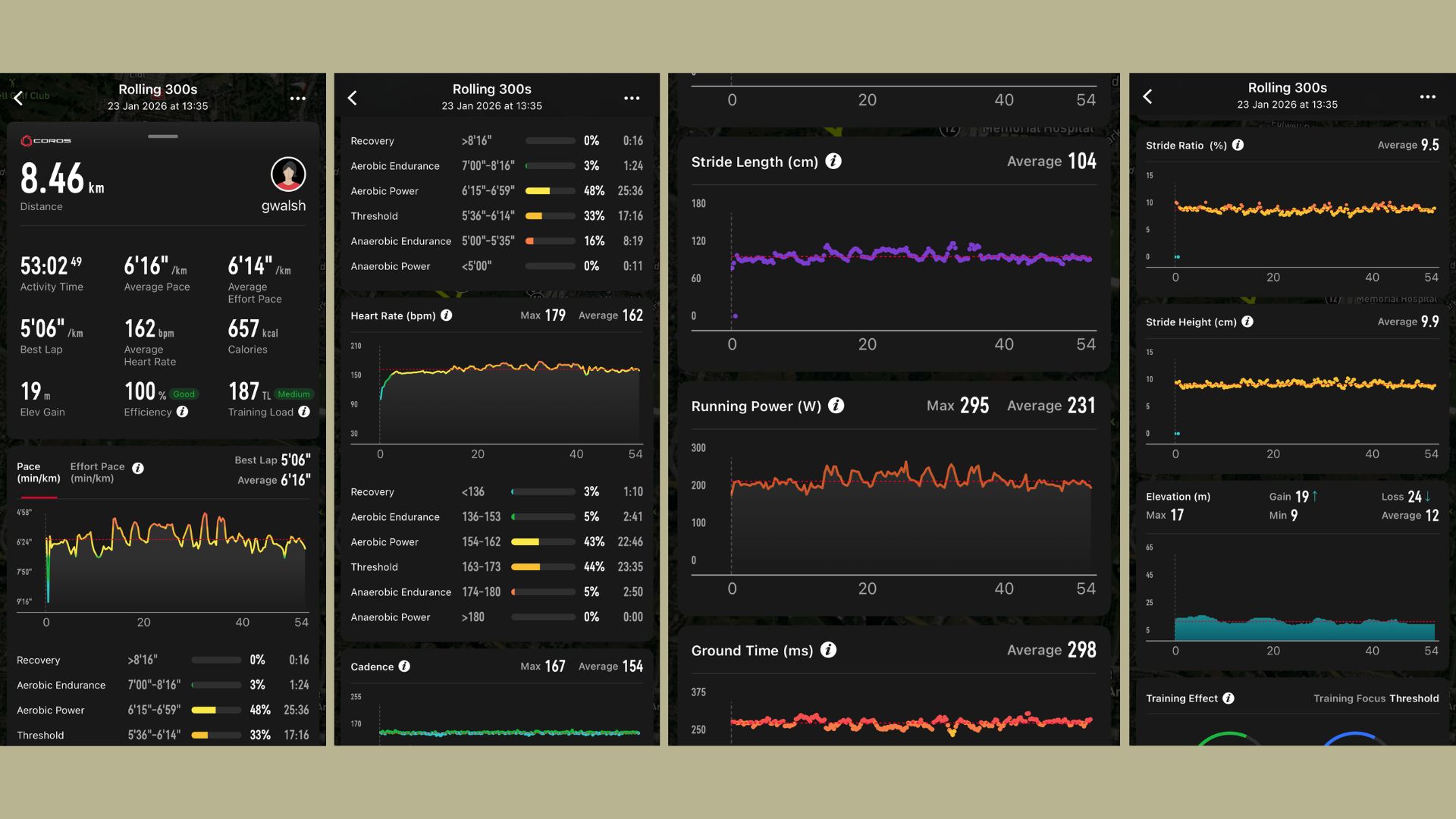Tap gwalsh profile avatar
Viewport: 1456px width, 819px height.
coord(288,175)
